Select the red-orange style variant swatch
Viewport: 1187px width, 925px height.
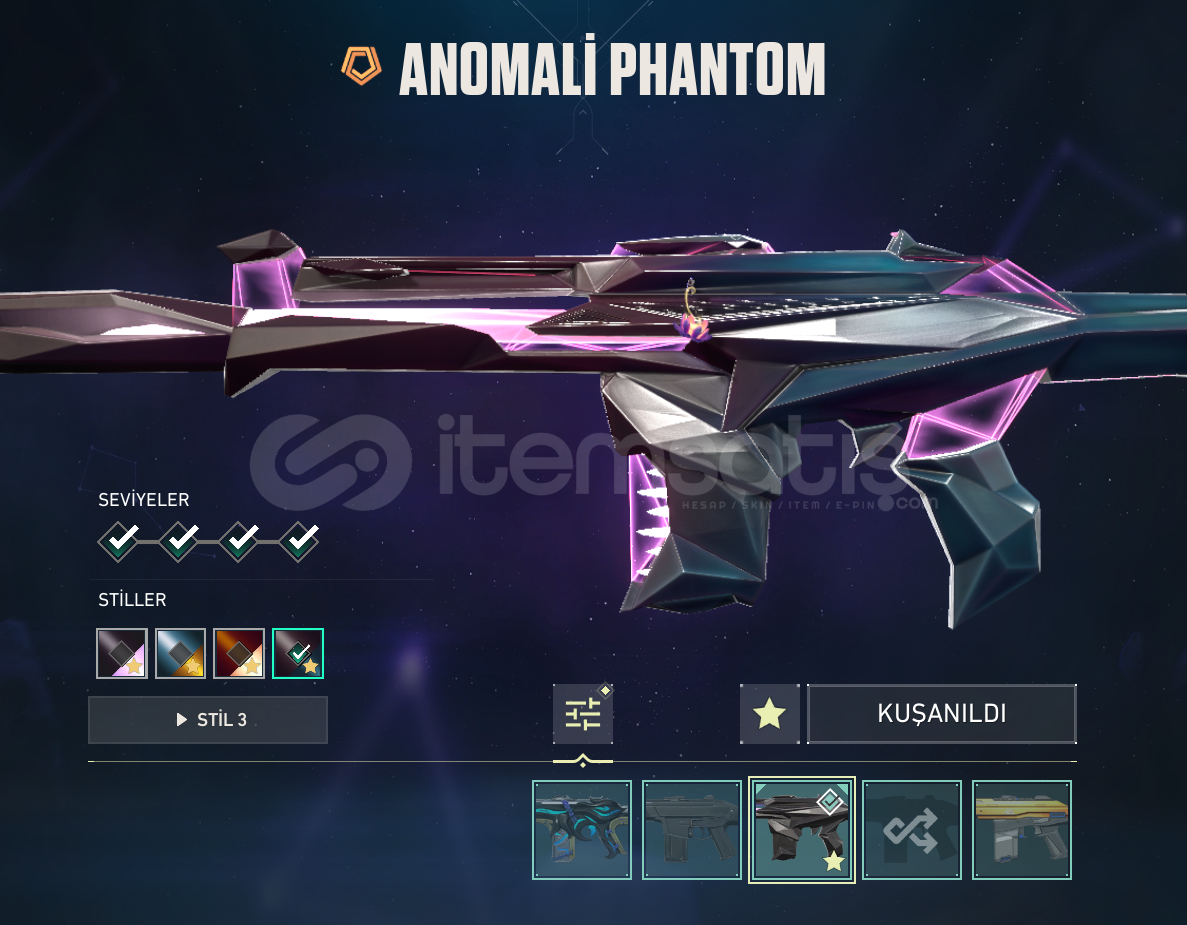point(239,653)
